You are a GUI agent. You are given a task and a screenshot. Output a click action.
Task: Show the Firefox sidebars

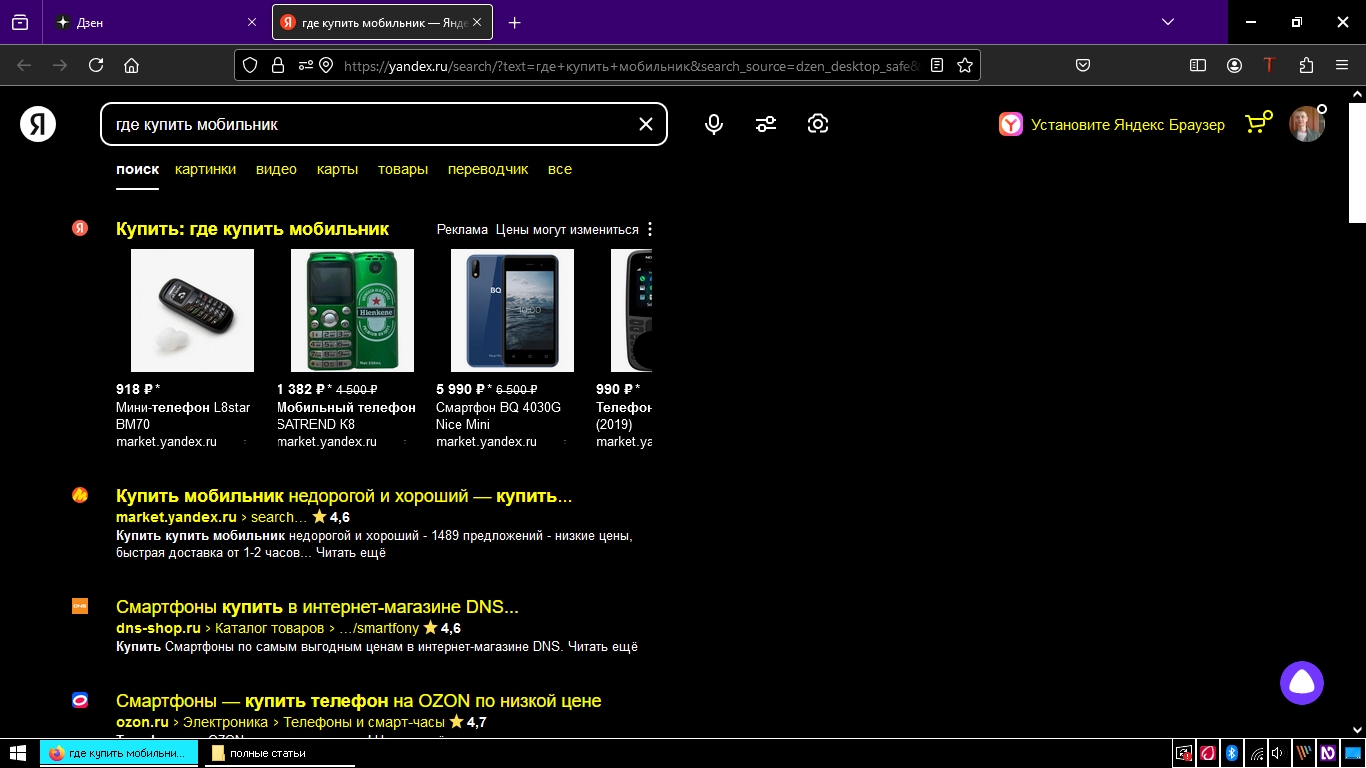pyautogui.click(x=1198, y=65)
